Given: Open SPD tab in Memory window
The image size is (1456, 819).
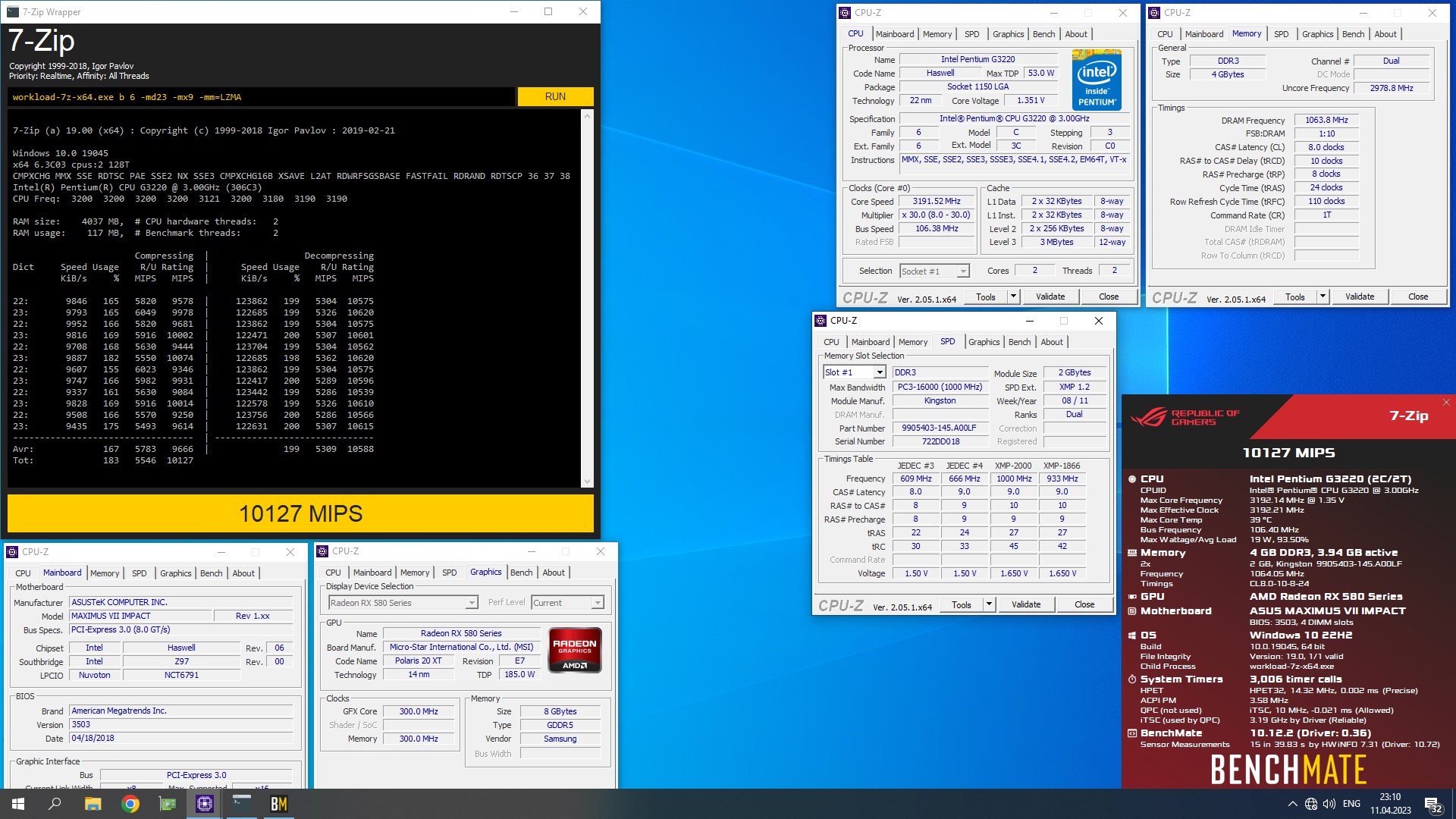Looking at the screenshot, I should (x=1281, y=34).
